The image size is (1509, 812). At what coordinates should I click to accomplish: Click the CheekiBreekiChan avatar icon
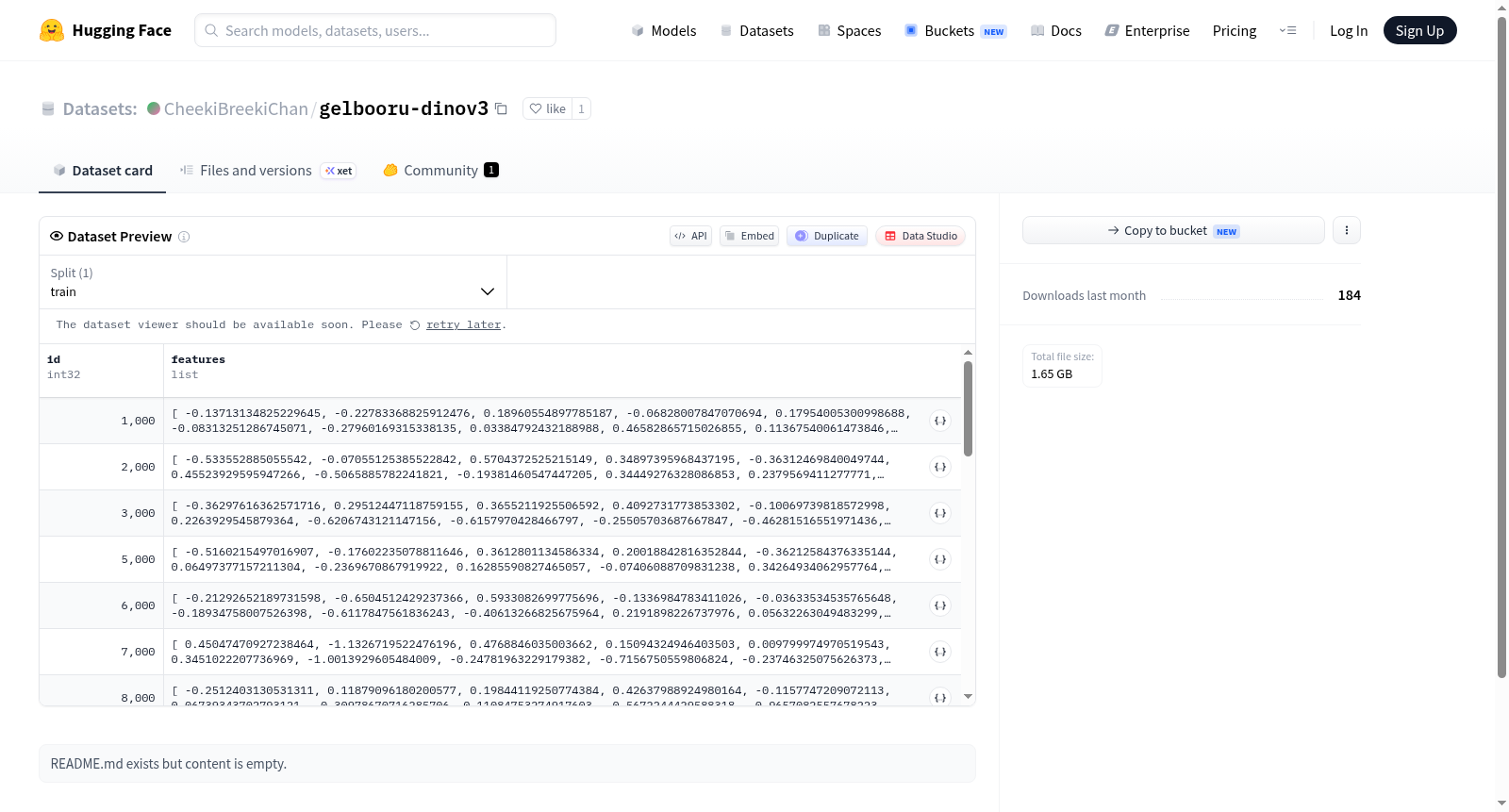pos(154,108)
